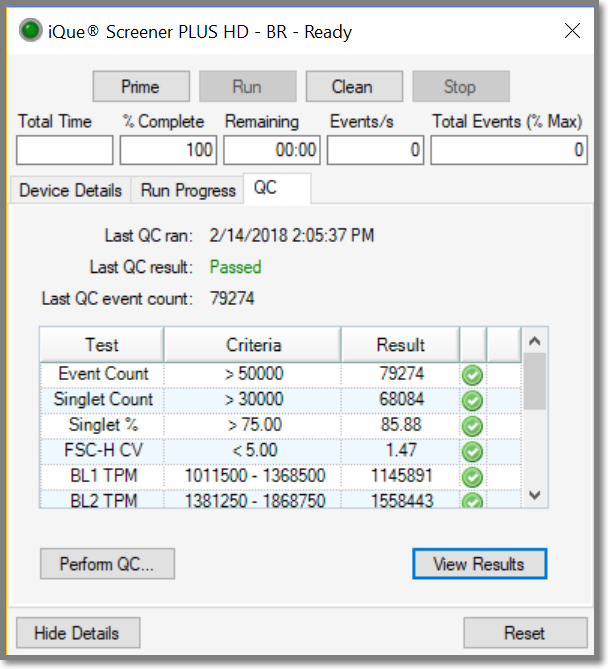Collapse panel with Hide Details

click(x=77, y=633)
